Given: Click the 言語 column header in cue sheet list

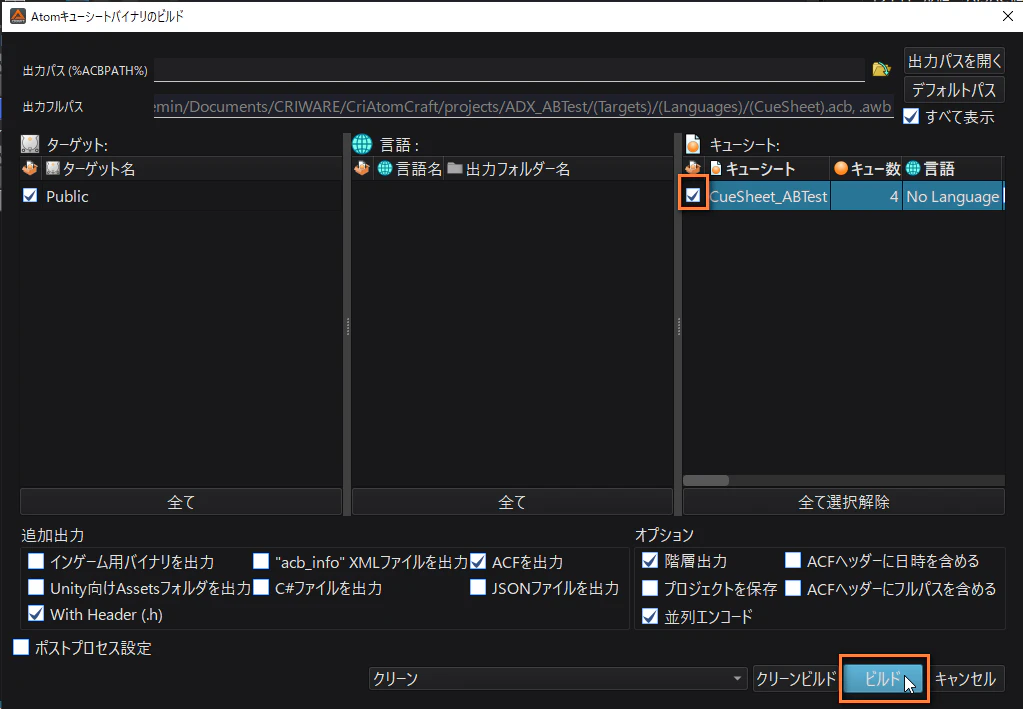Looking at the screenshot, I should [953, 169].
